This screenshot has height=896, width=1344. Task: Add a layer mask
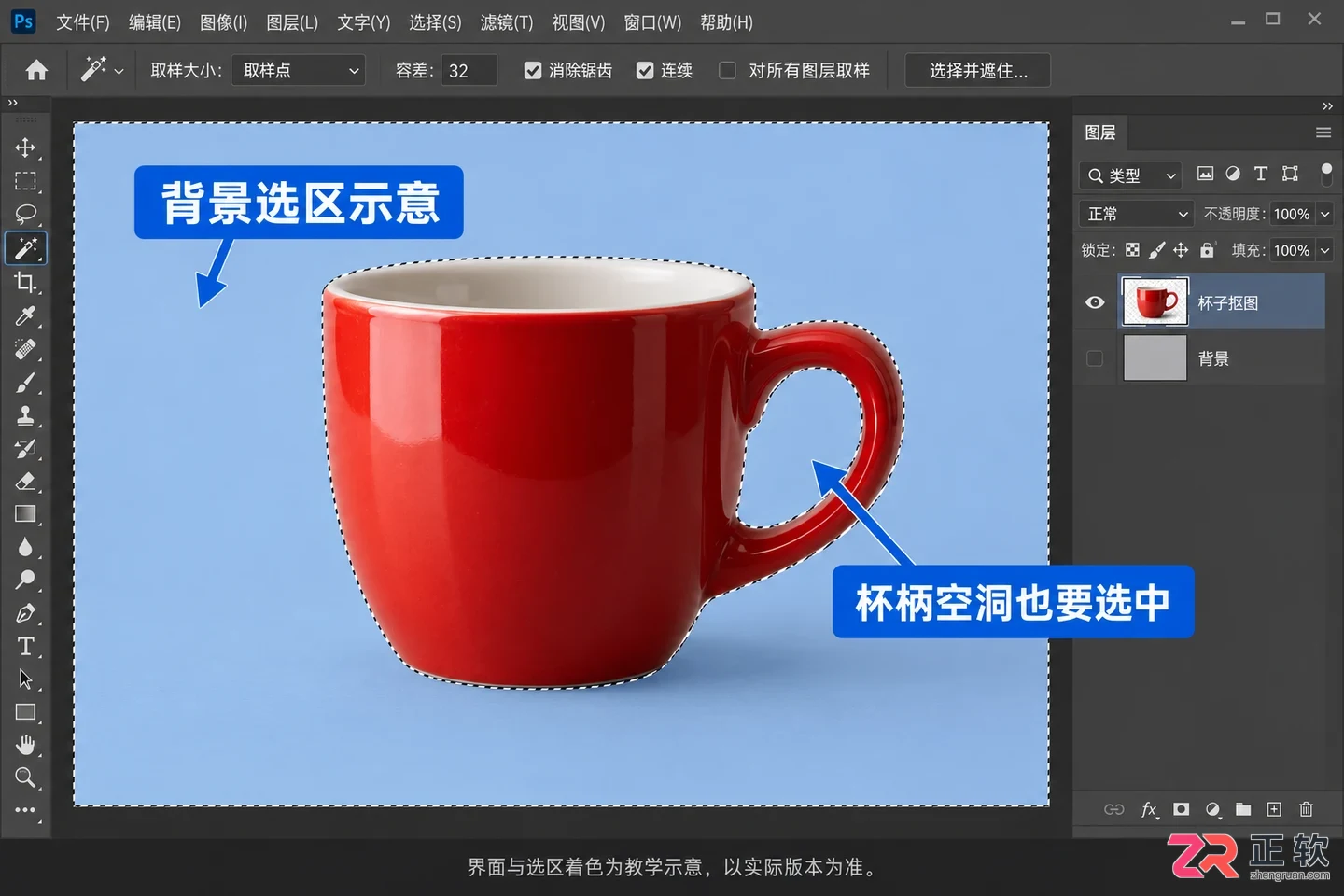pos(1182,809)
